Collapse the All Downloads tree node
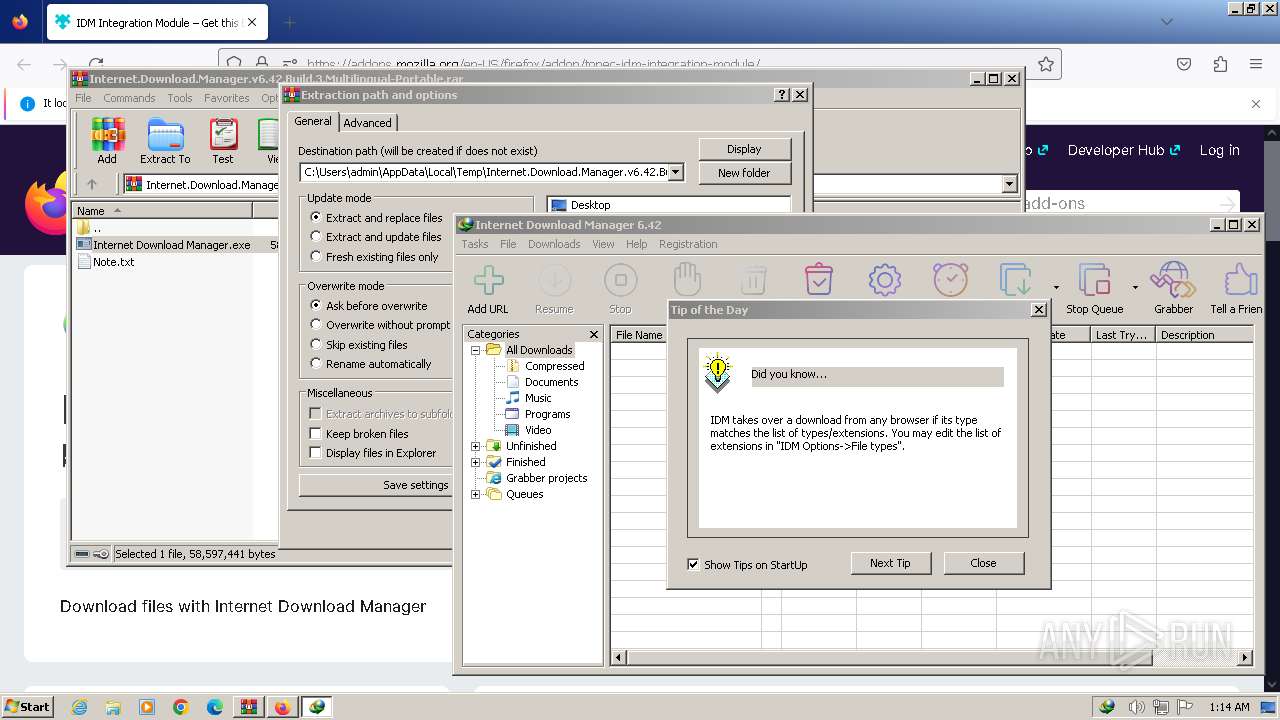1280x720 pixels. [x=476, y=350]
